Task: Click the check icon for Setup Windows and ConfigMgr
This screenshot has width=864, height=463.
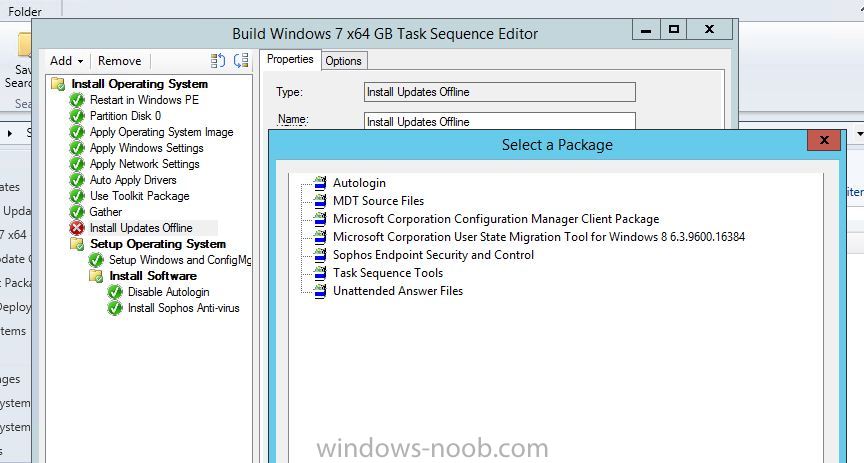Action: [96, 260]
